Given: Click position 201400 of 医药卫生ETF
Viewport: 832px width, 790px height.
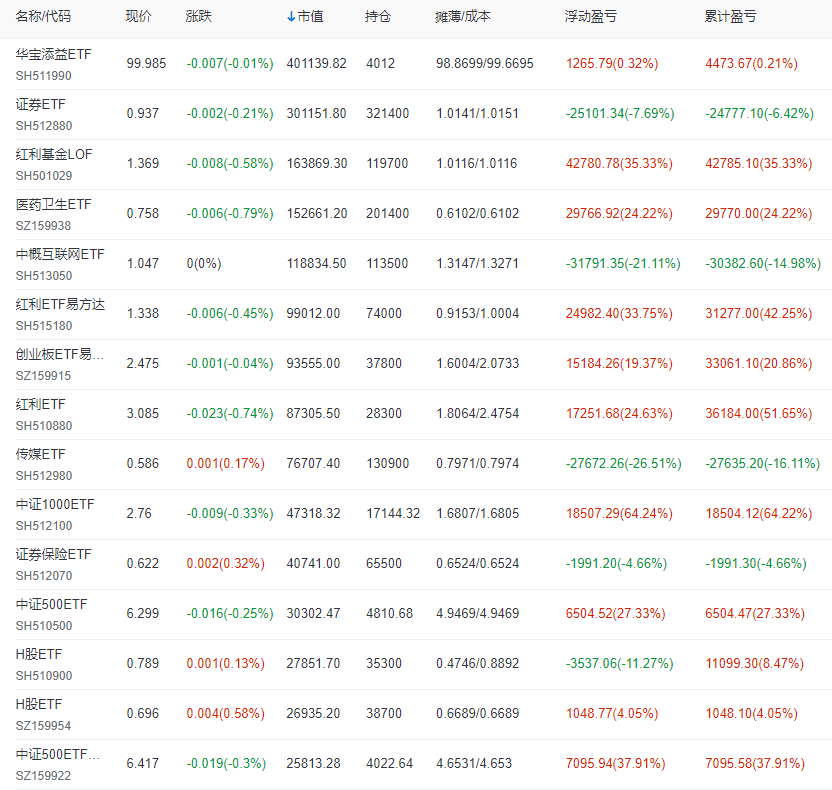Looking at the screenshot, I should (387, 213).
